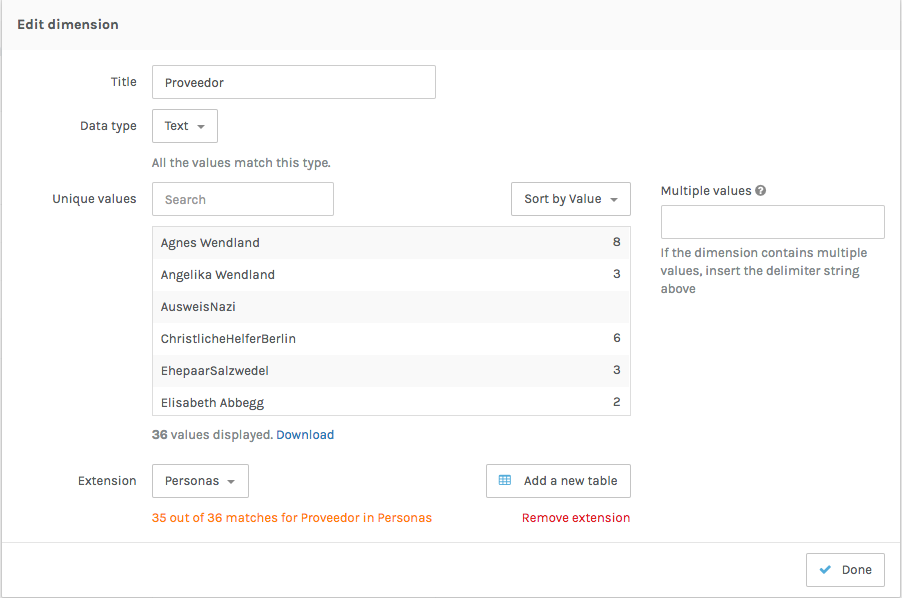The image size is (902, 598).
Task: Focus the unique values Search box
Action: [242, 199]
